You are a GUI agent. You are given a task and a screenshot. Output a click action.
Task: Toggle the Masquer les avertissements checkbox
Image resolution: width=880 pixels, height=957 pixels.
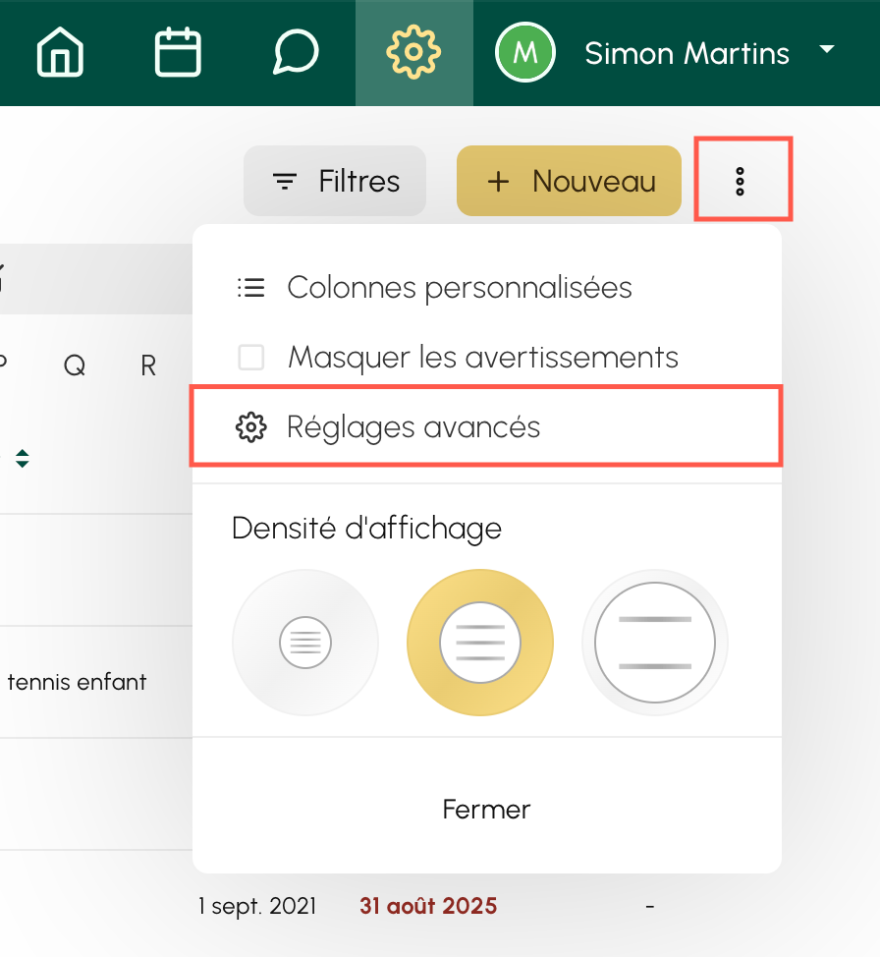pyautogui.click(x=251, y=357)
